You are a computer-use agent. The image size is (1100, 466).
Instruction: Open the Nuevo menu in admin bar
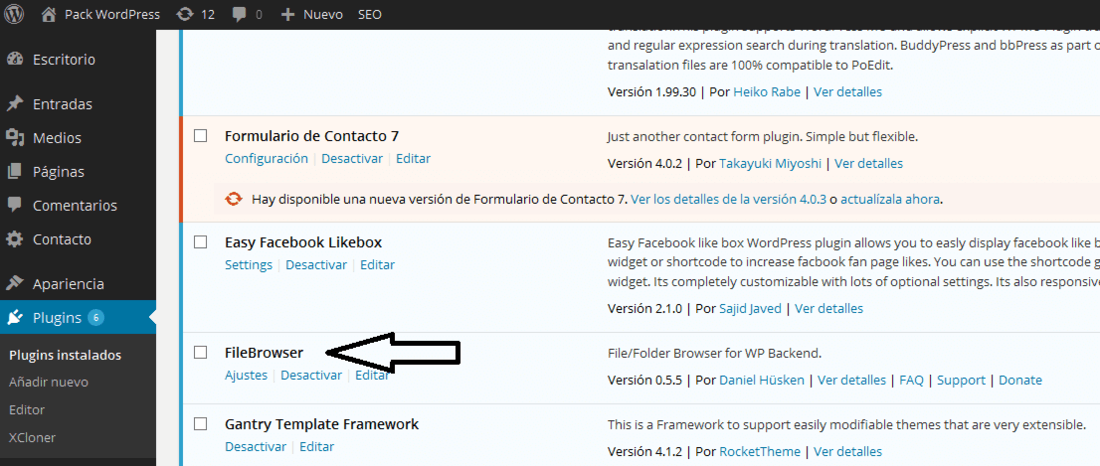tap(323, 14)
